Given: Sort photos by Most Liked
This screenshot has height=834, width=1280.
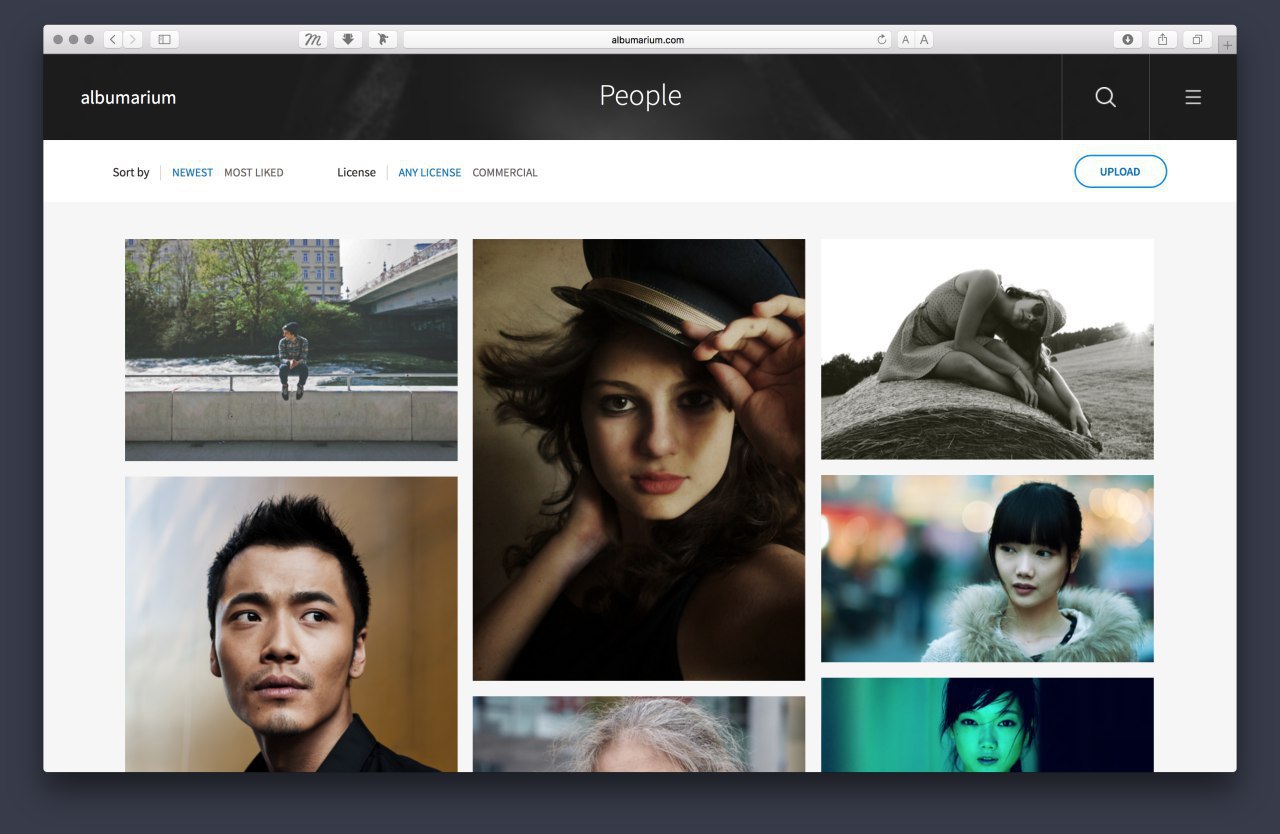Looking at the screenshot, I should [x=253, y=172].
